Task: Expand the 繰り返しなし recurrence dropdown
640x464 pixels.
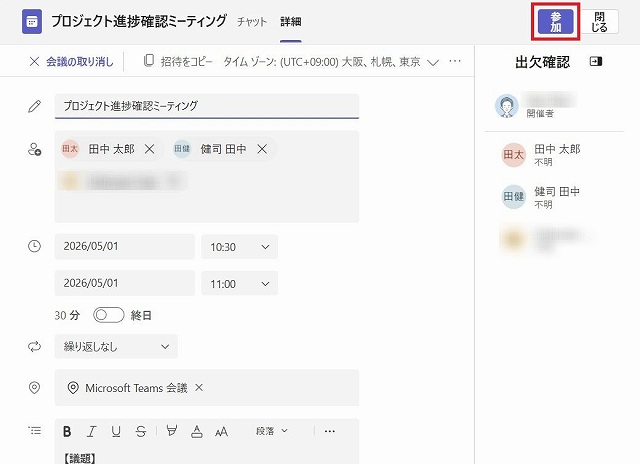Action: (116, 347)
